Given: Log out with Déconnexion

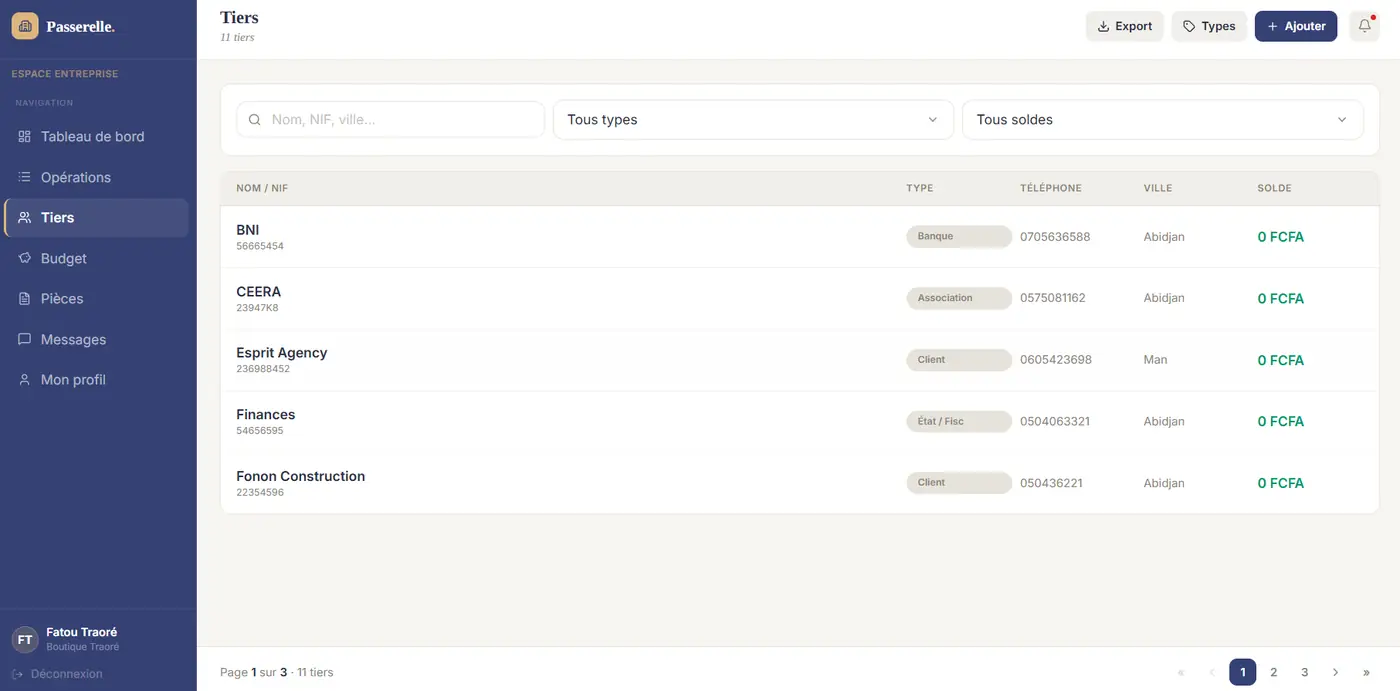Looking at the screenshot, I should 57,674.
